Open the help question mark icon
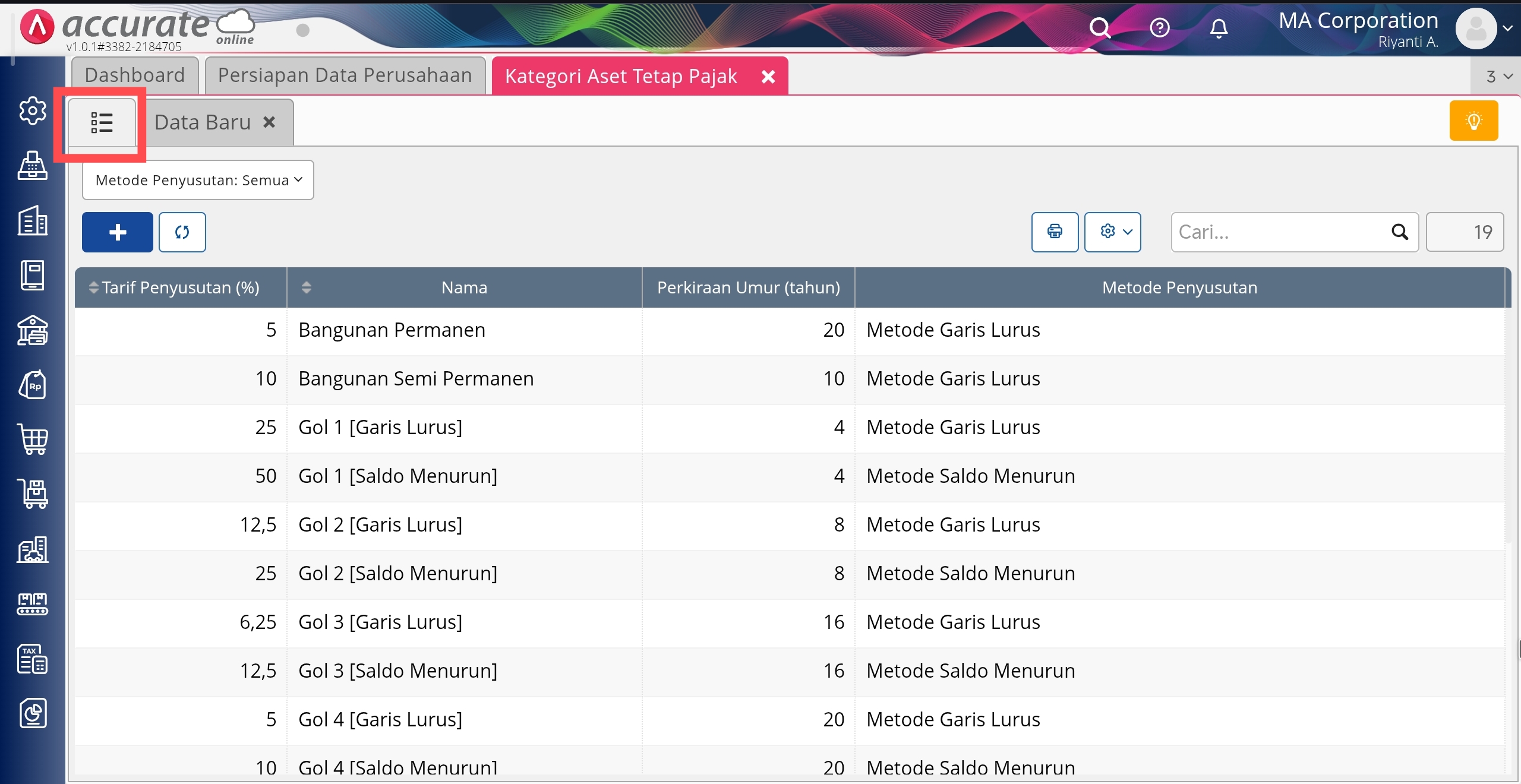This screenshot has width=1521, height=784. coord(1159,28)
